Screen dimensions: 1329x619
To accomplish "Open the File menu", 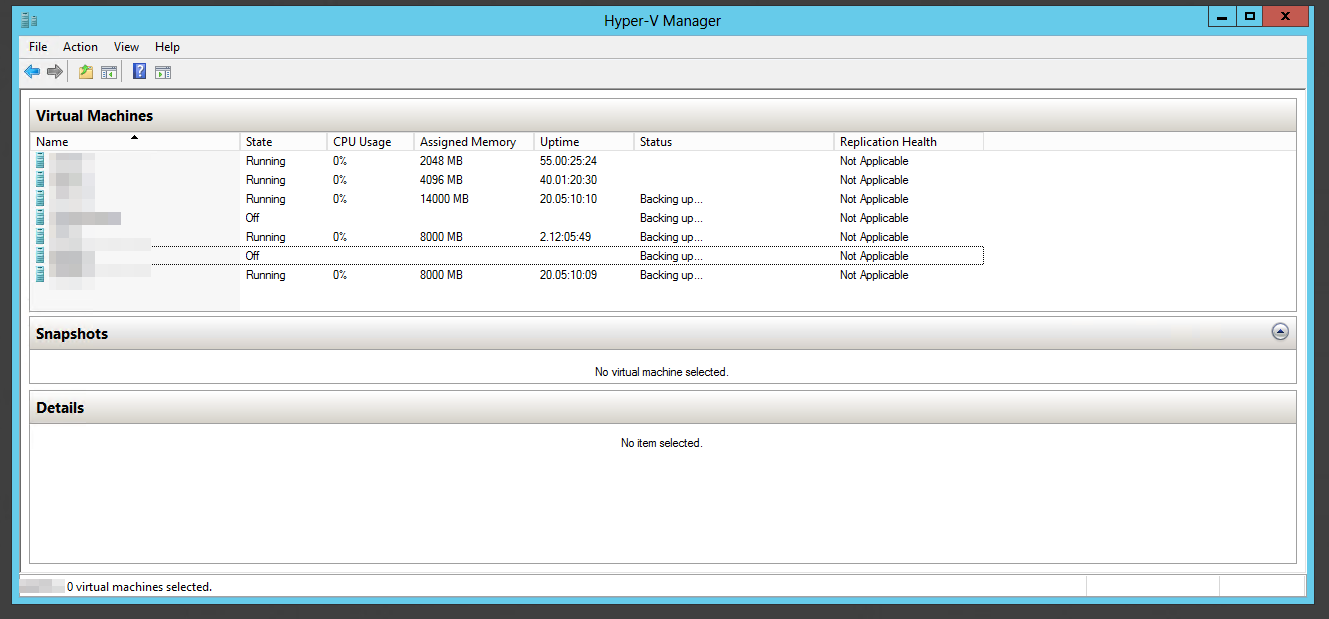I will pyautogui.click(x=37, y=46).
